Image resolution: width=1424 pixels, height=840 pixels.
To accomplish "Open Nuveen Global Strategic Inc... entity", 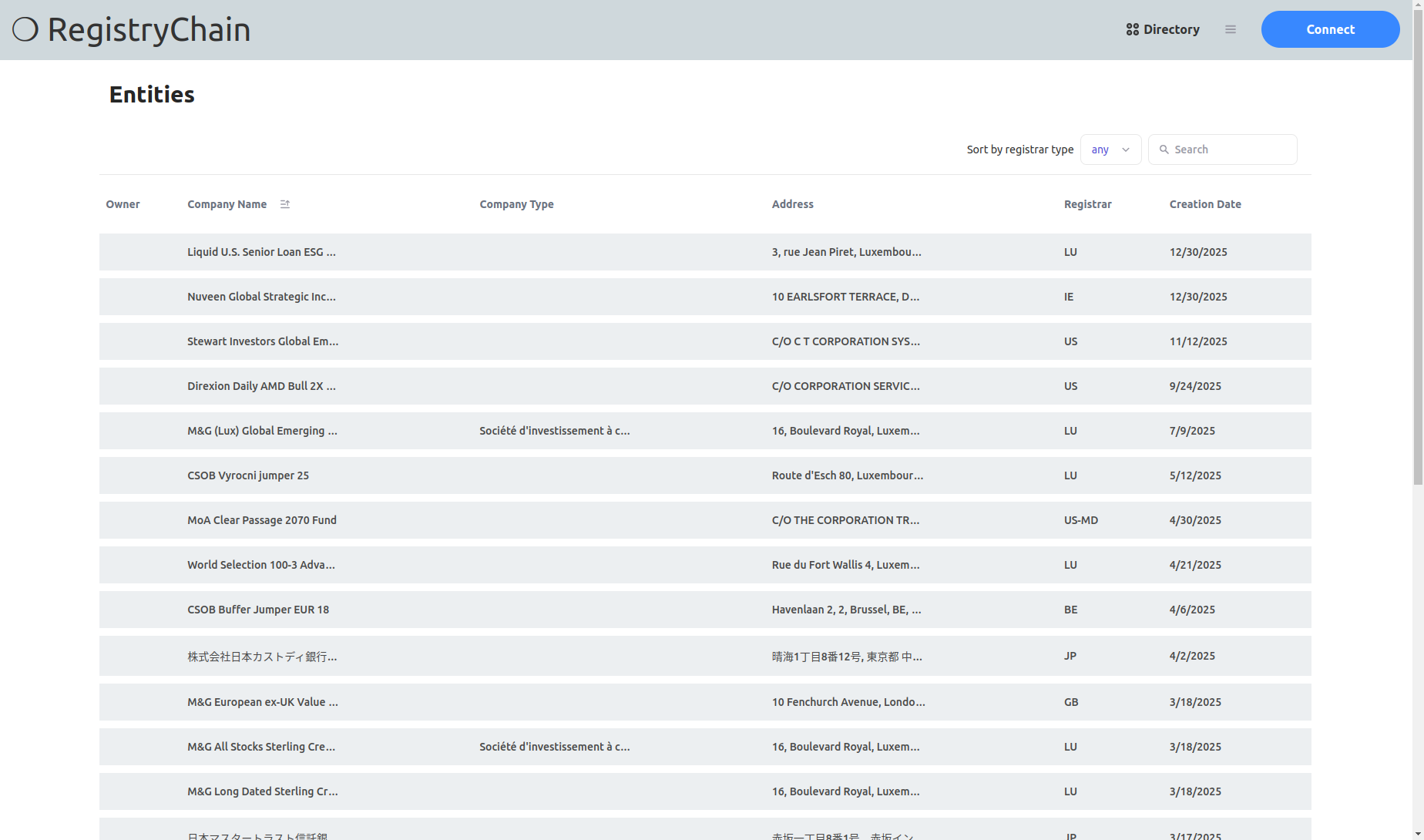I will point(705,297).
